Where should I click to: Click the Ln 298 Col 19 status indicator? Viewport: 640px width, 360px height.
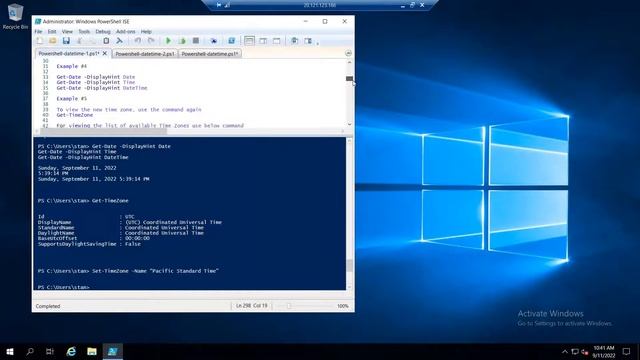tap(251, 306)
